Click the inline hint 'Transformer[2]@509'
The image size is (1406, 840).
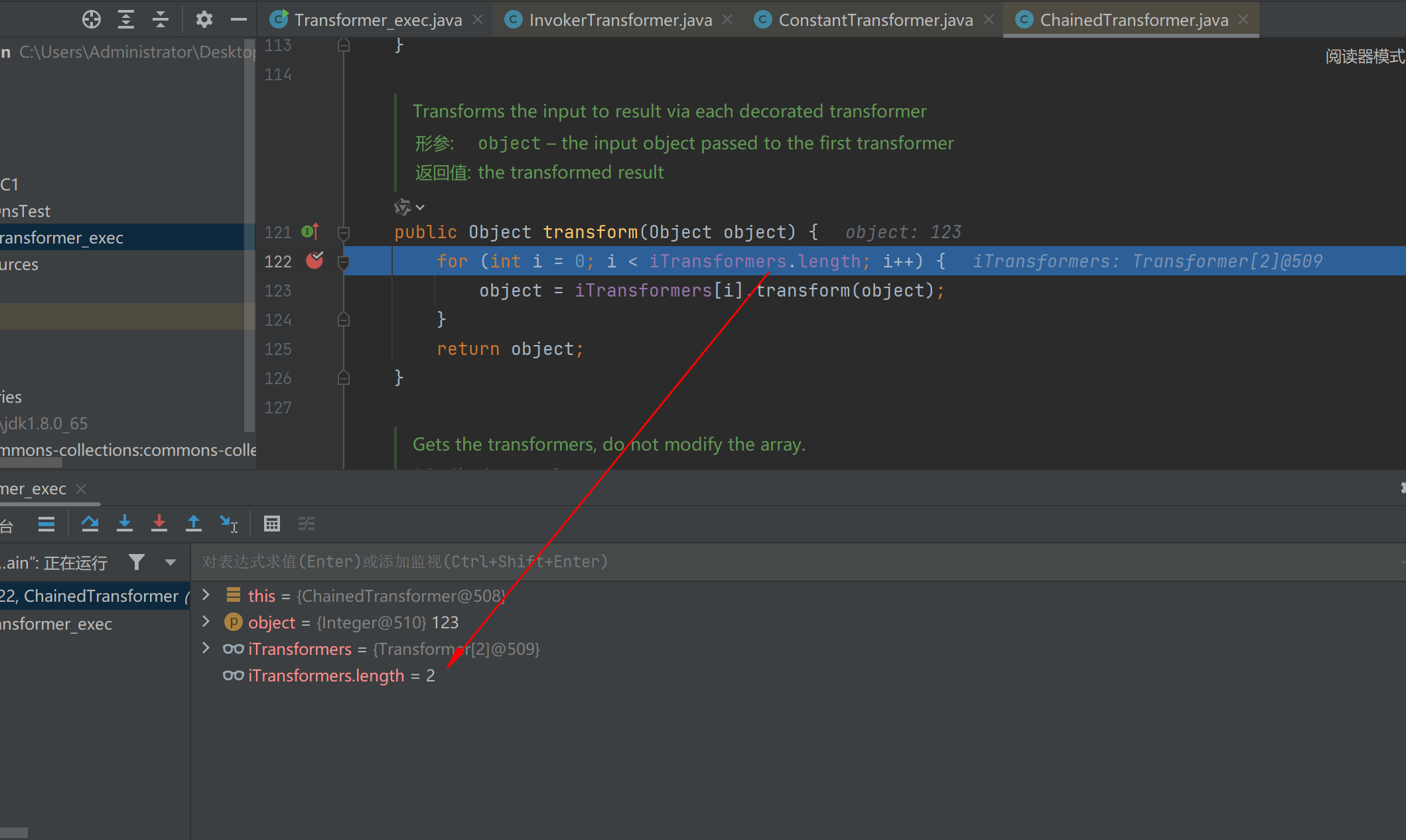[x=1227, y=261]
